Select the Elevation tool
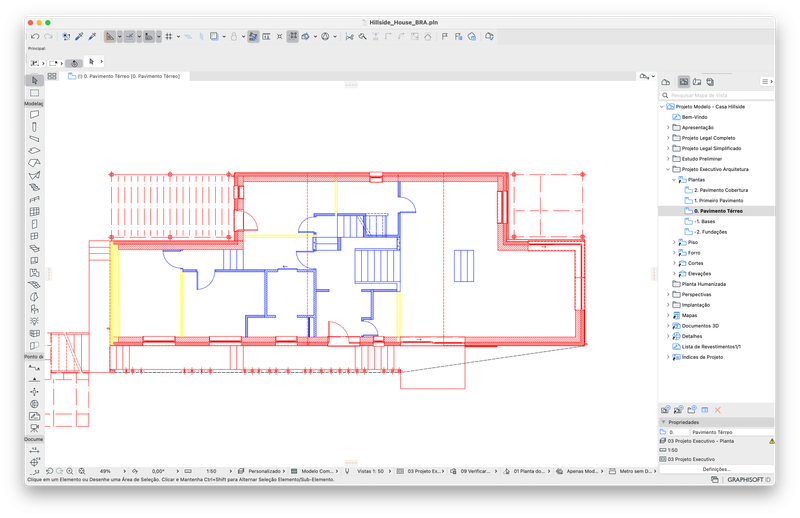 pos(34,380)
